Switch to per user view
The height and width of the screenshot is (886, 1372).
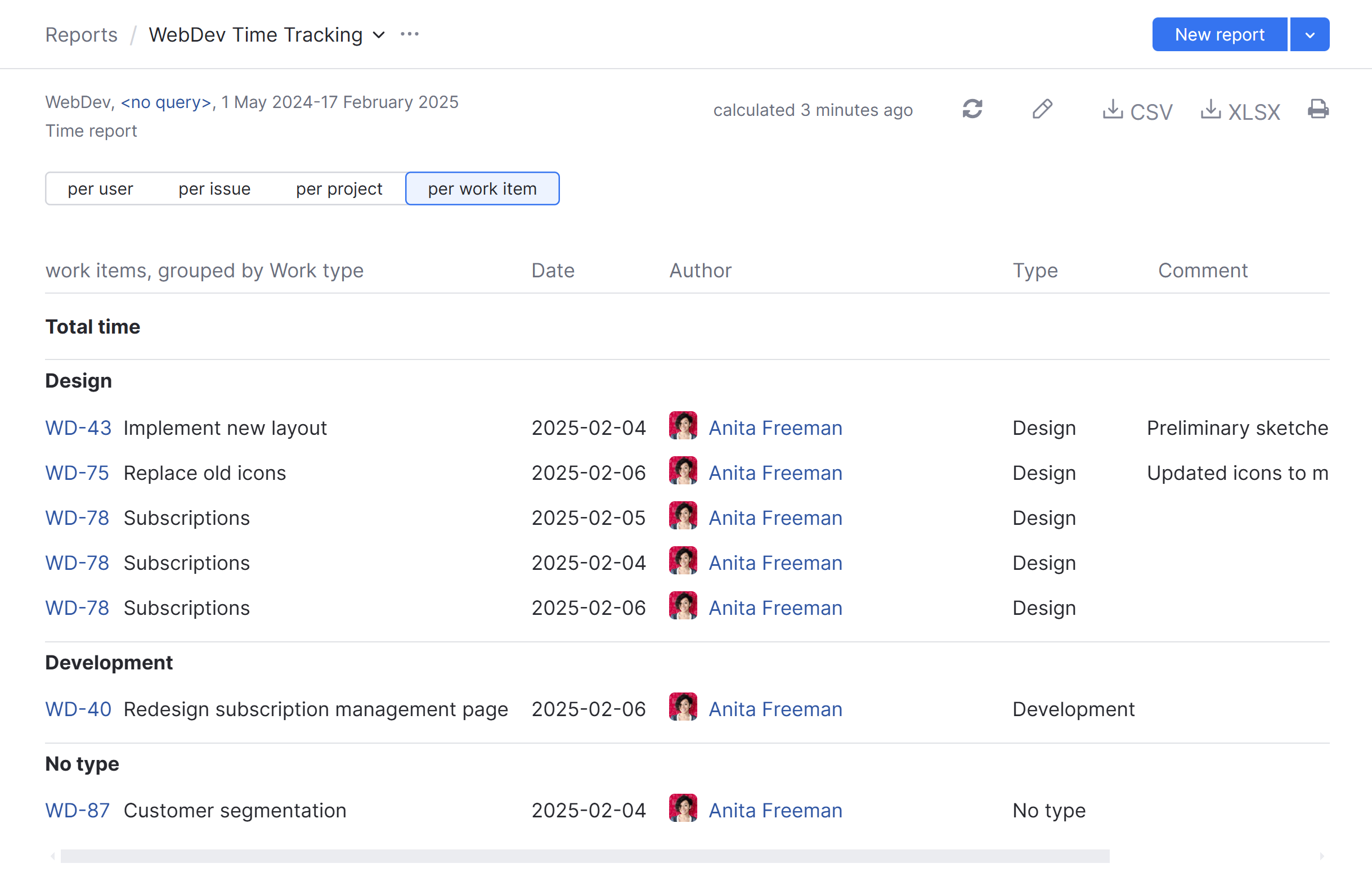[x=100, y=188]
